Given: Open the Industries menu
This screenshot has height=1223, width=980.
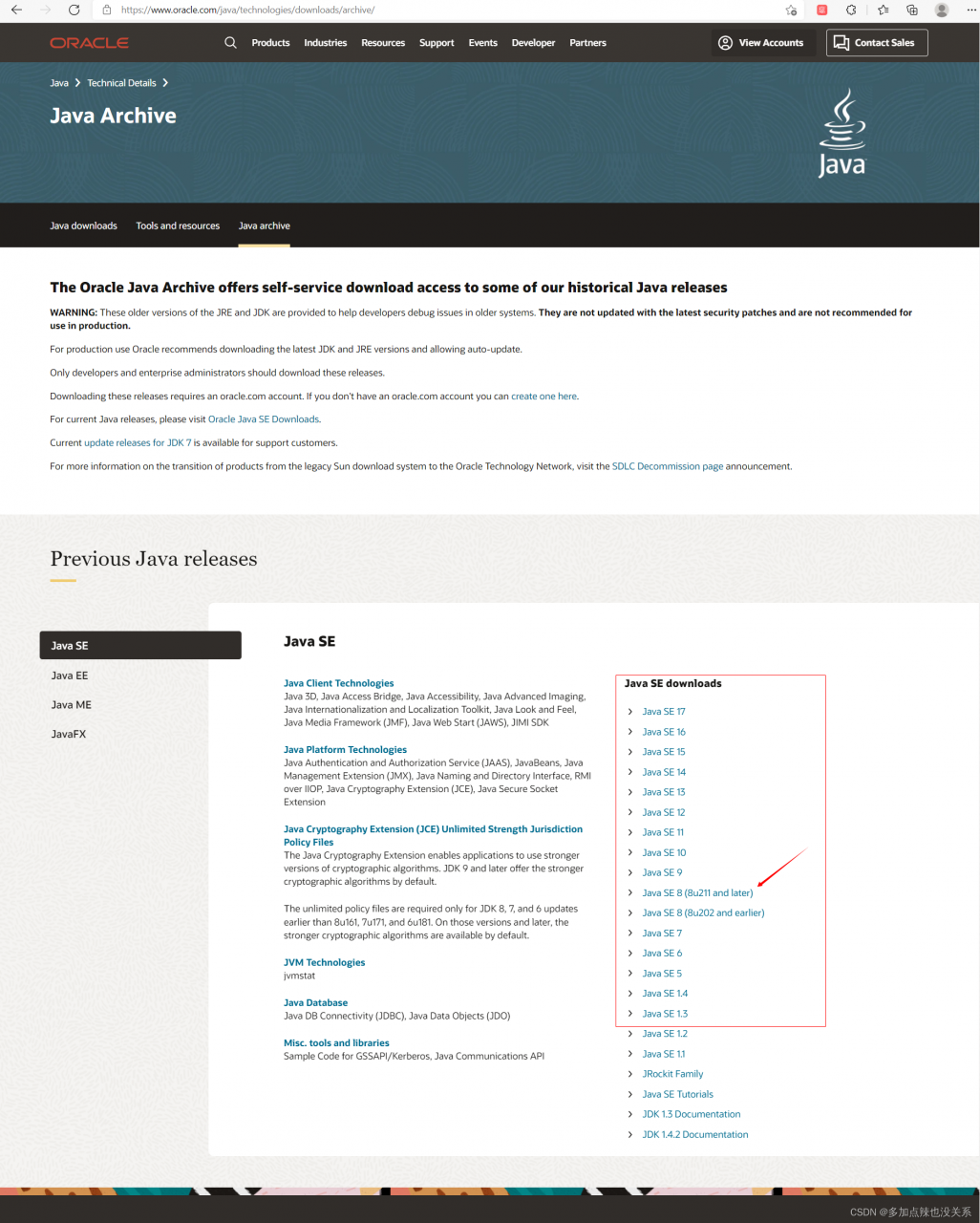Looking at the screenshot, I should click(326, 43).
